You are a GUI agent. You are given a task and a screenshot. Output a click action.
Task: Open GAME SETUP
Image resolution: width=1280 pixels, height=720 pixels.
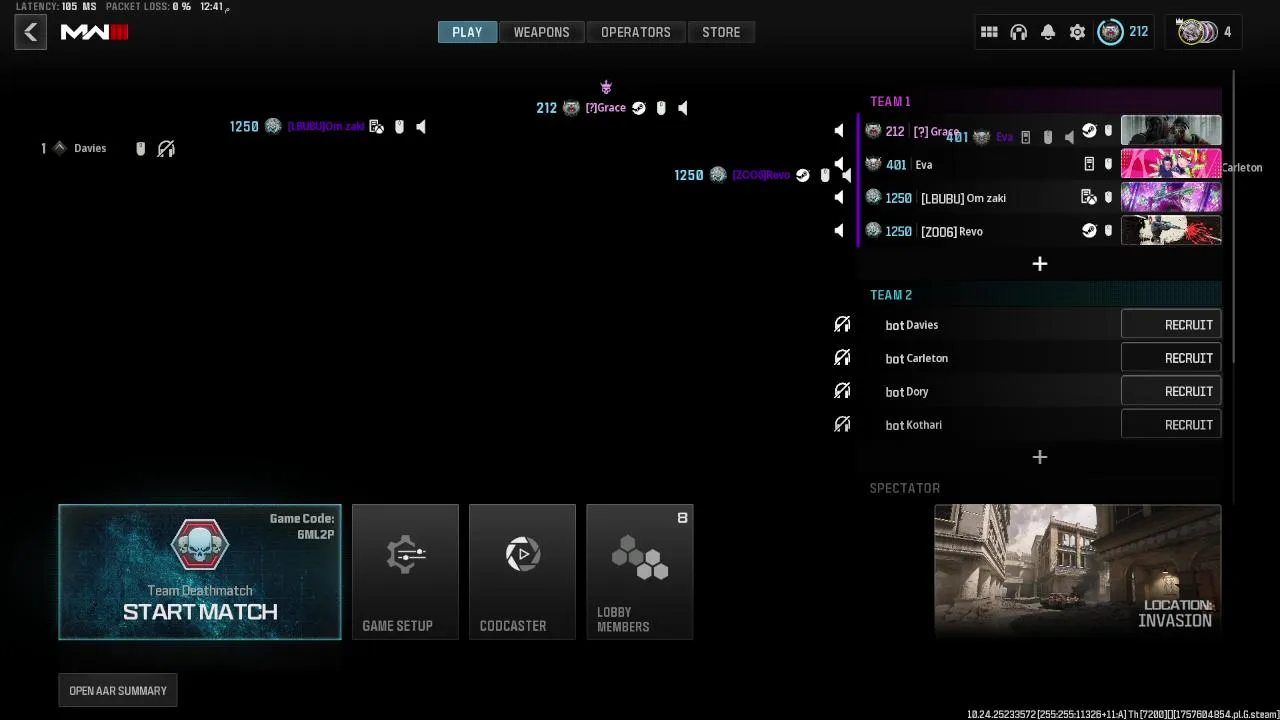(x=405, y=572)
